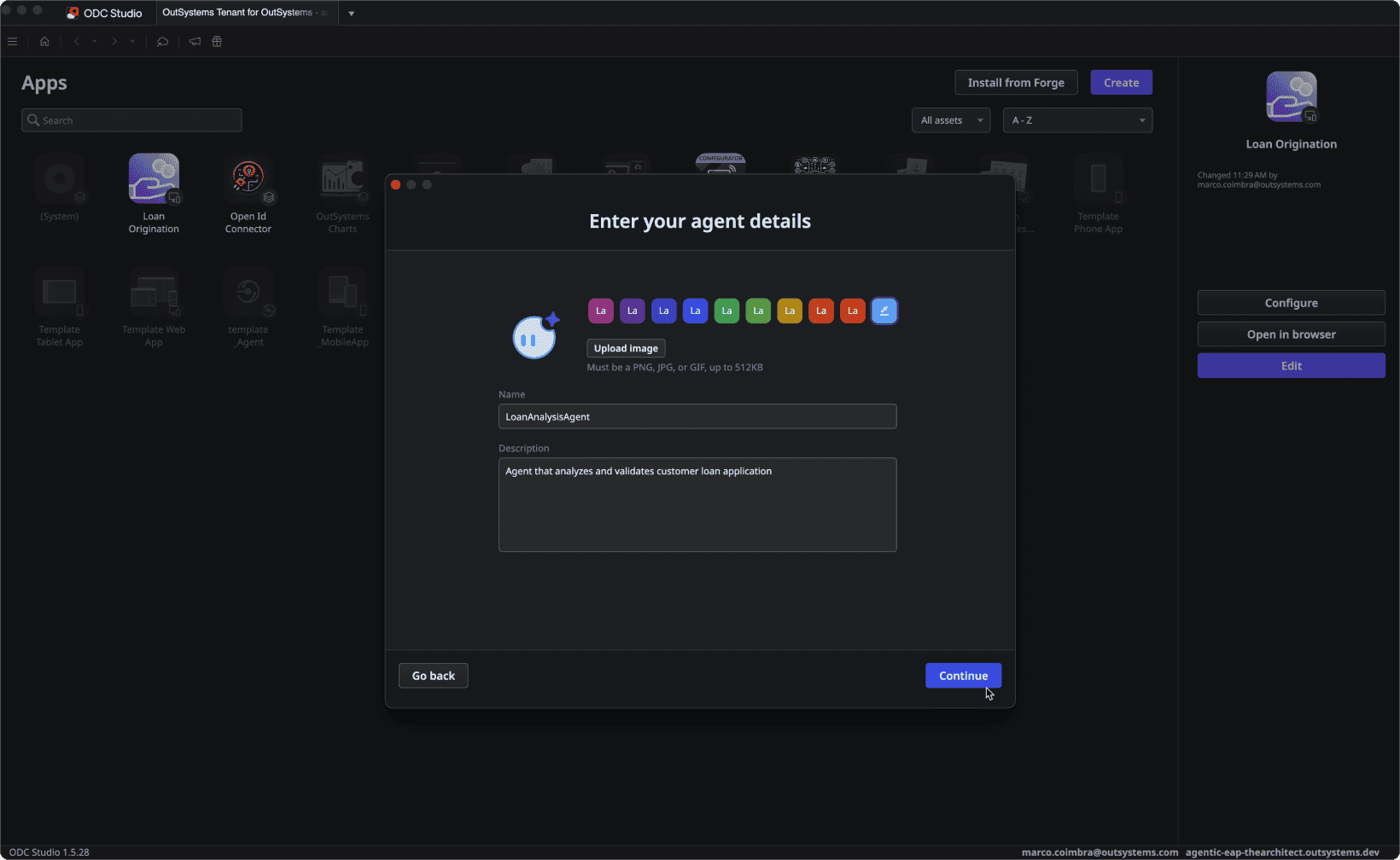Click the Template Phone App icon

click(x=1098, y=179)
